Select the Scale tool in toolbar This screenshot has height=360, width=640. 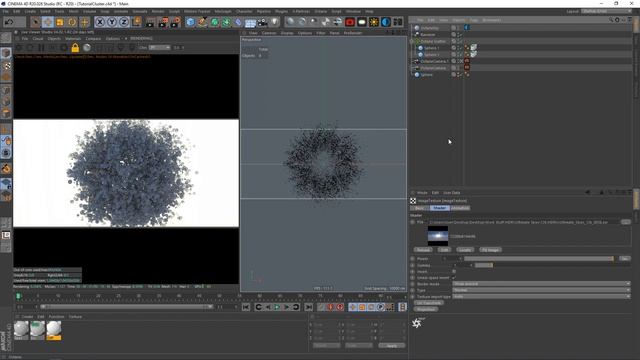(x=60, y=22)
